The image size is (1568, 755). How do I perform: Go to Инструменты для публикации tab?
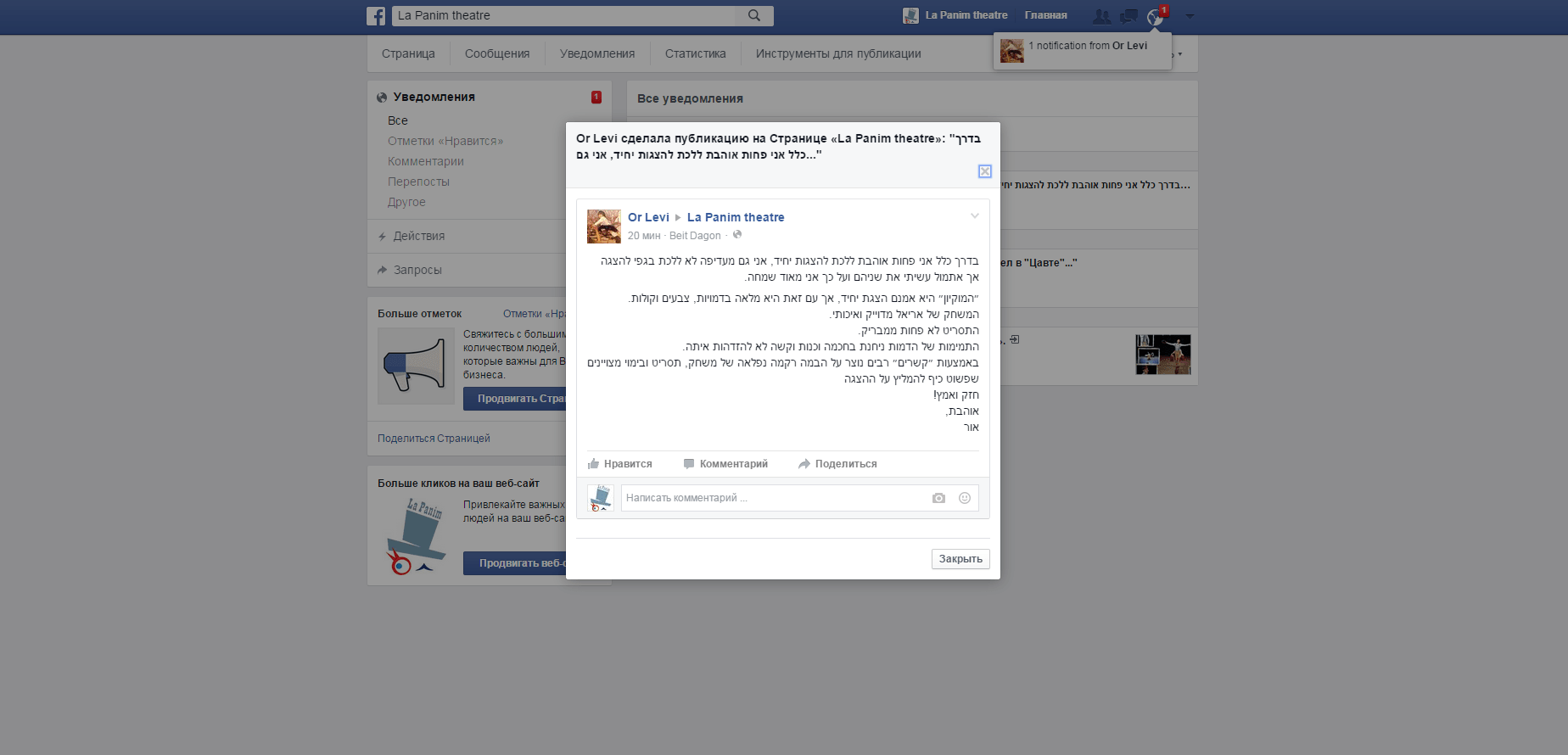(x=838, y=53)
